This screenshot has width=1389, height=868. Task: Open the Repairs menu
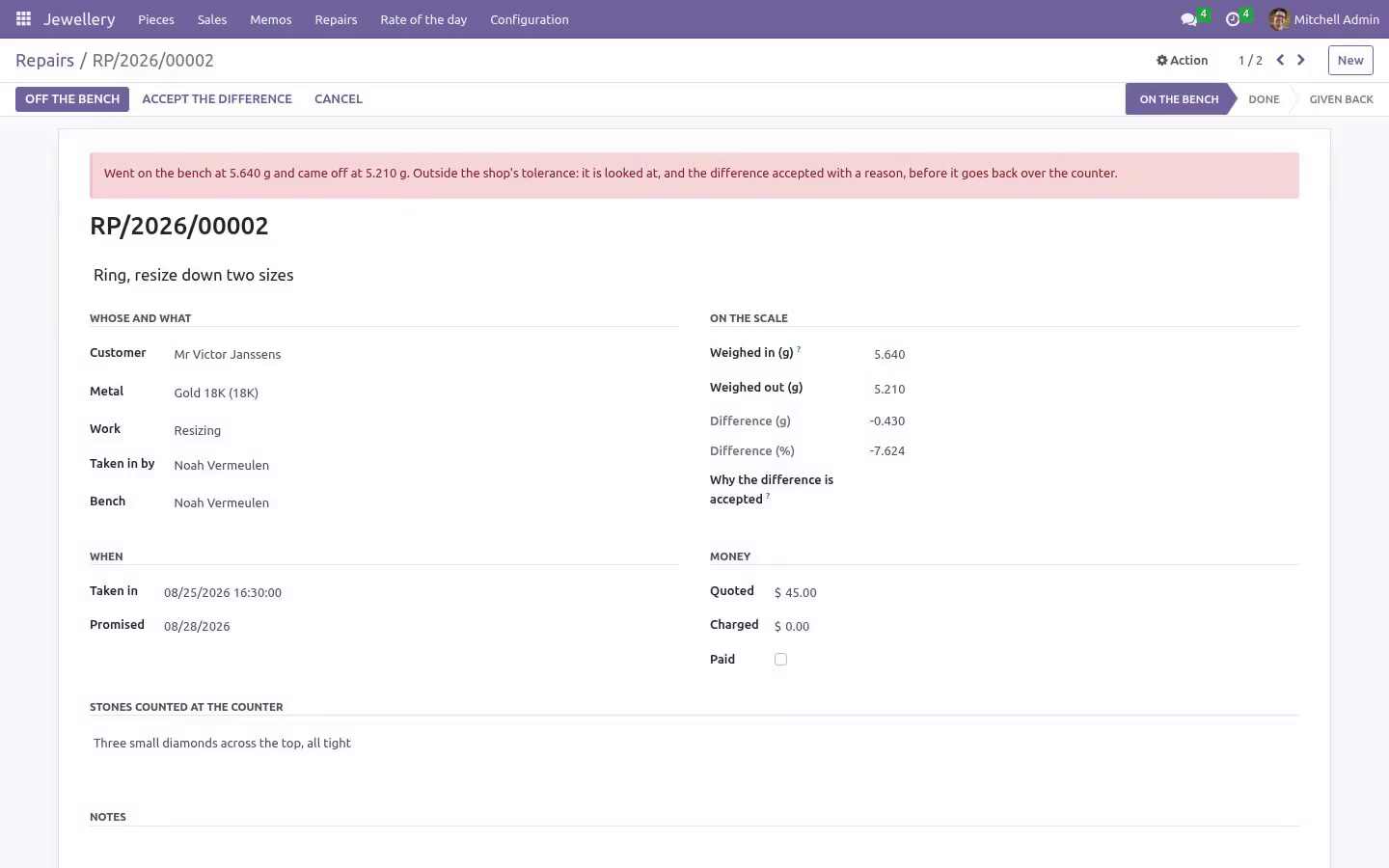[x=336, y=19]
